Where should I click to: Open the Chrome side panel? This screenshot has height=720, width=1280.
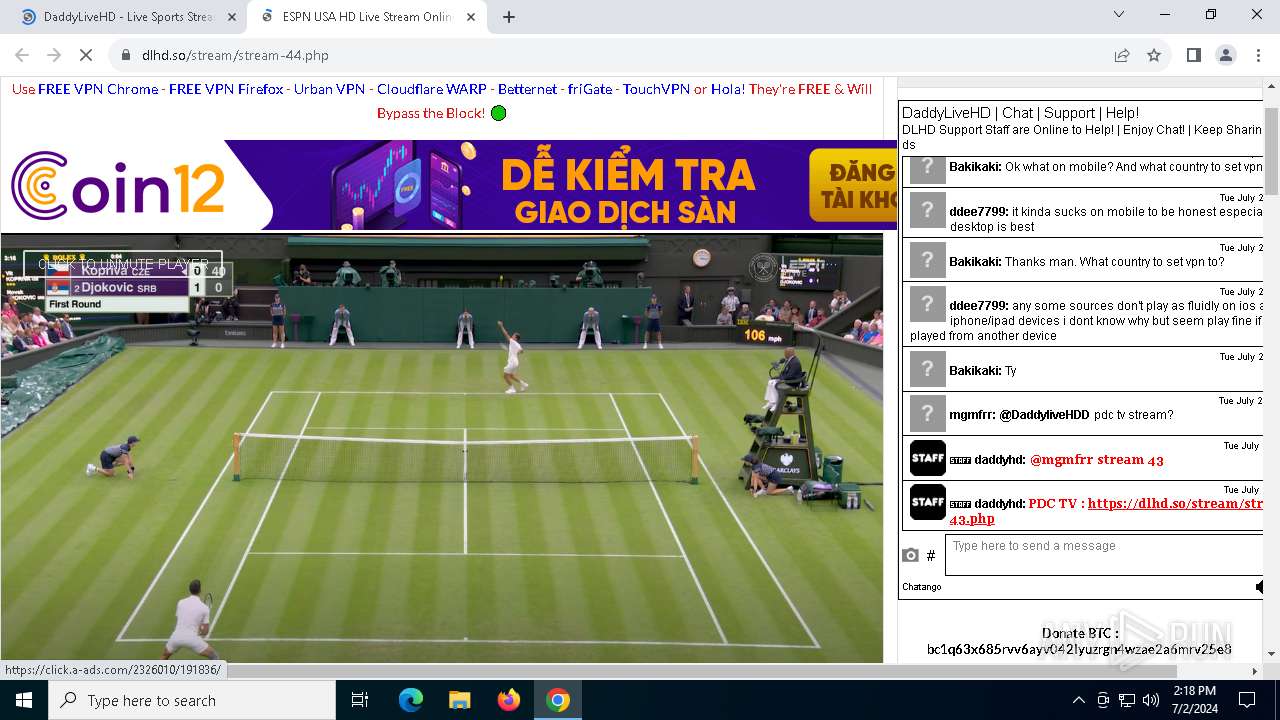pos(1193,55)
